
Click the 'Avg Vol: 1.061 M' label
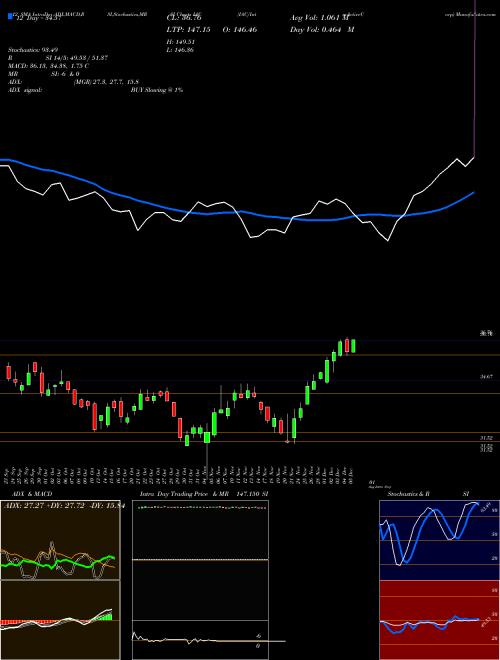click(319, 18)
